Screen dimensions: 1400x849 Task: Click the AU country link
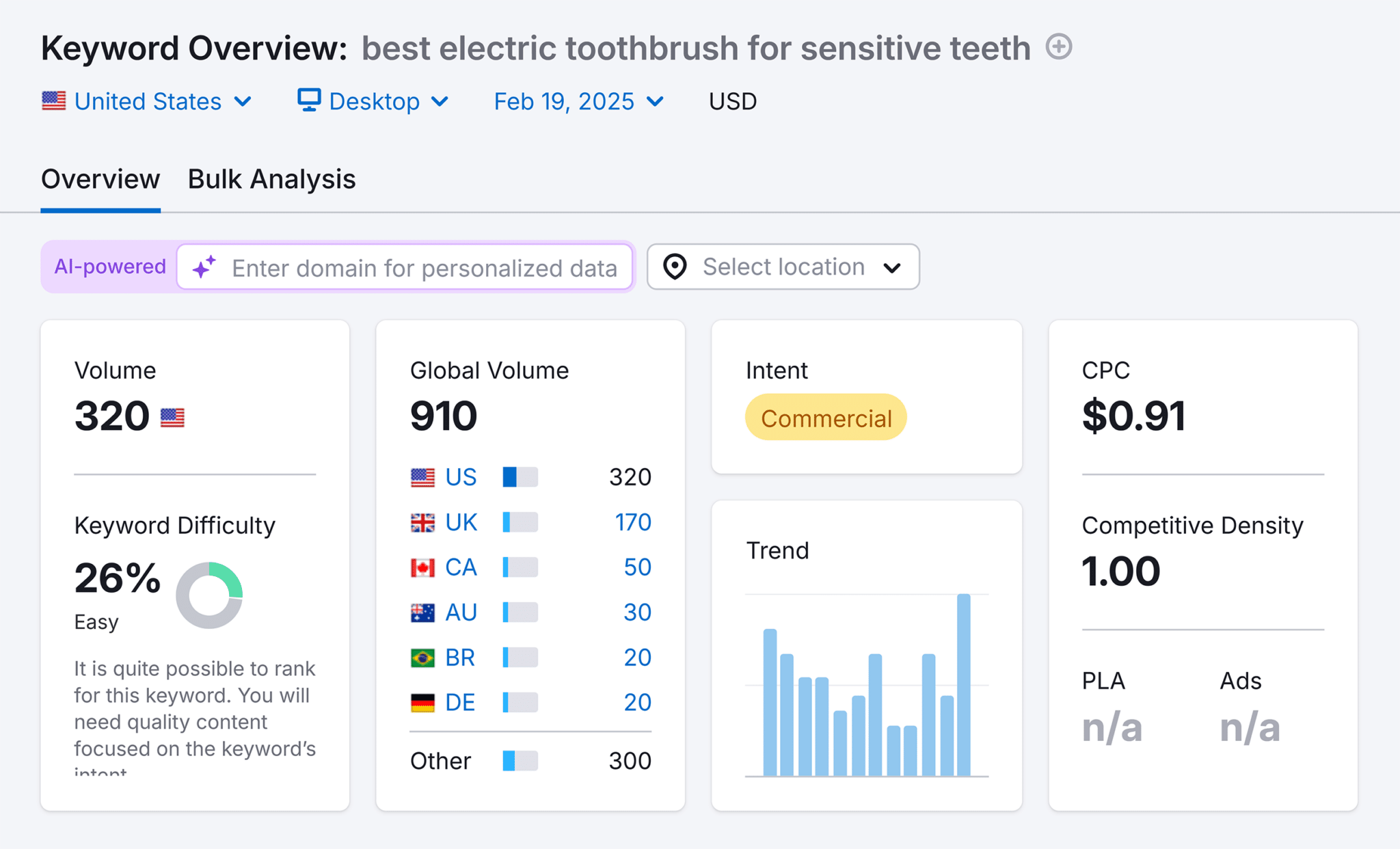point(461,612)
